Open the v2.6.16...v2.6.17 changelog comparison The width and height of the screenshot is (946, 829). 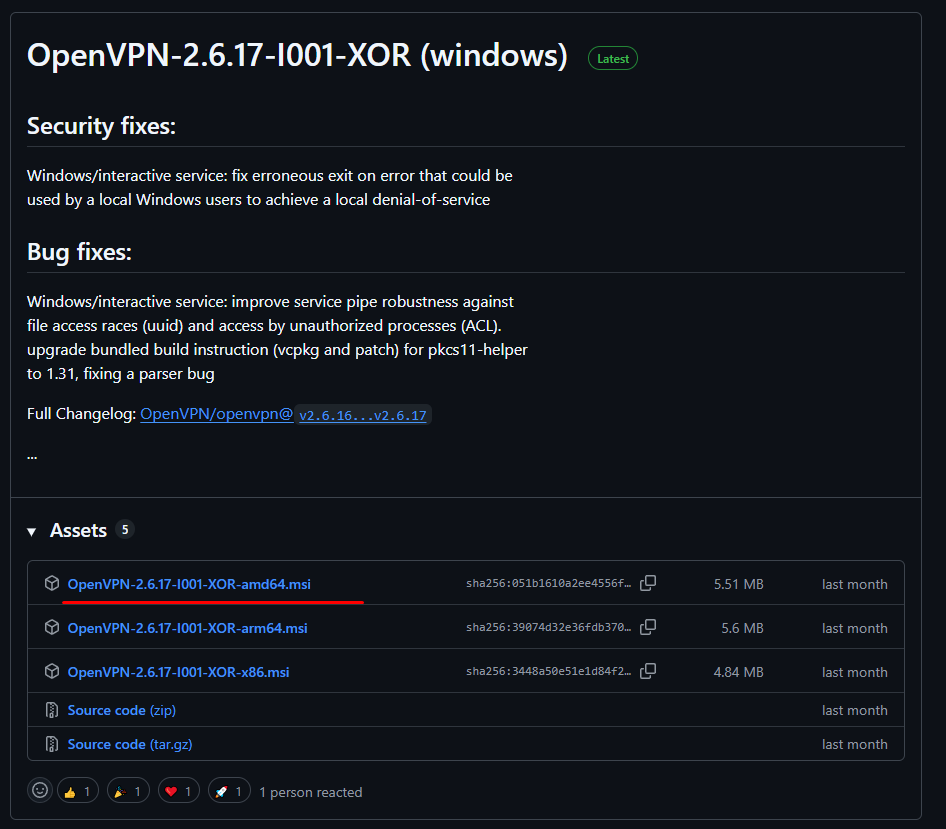point(363,414)
